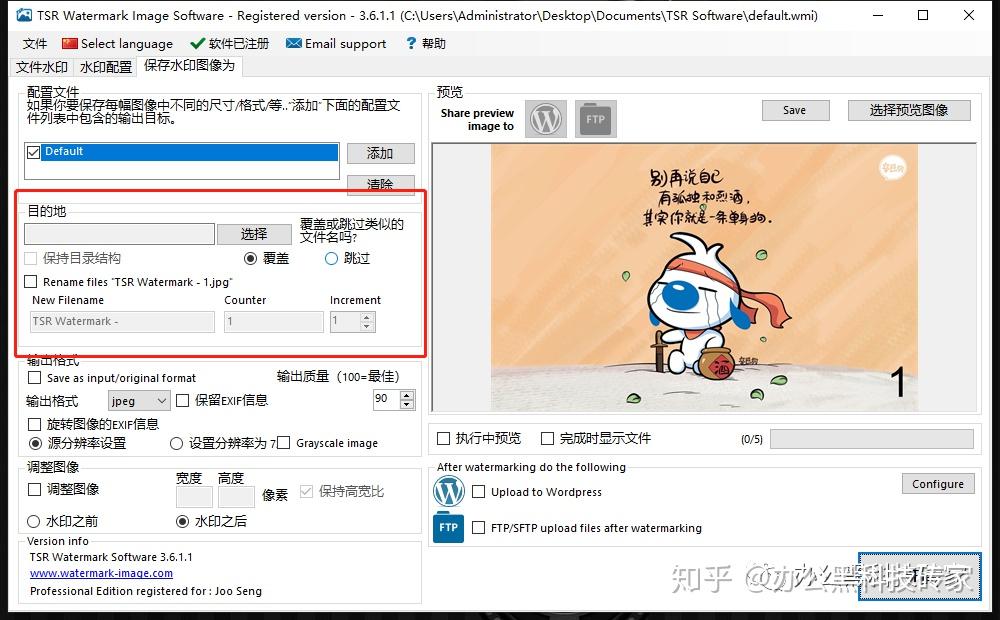
Task: Open the 帮助 help menu
Action: 425,43
